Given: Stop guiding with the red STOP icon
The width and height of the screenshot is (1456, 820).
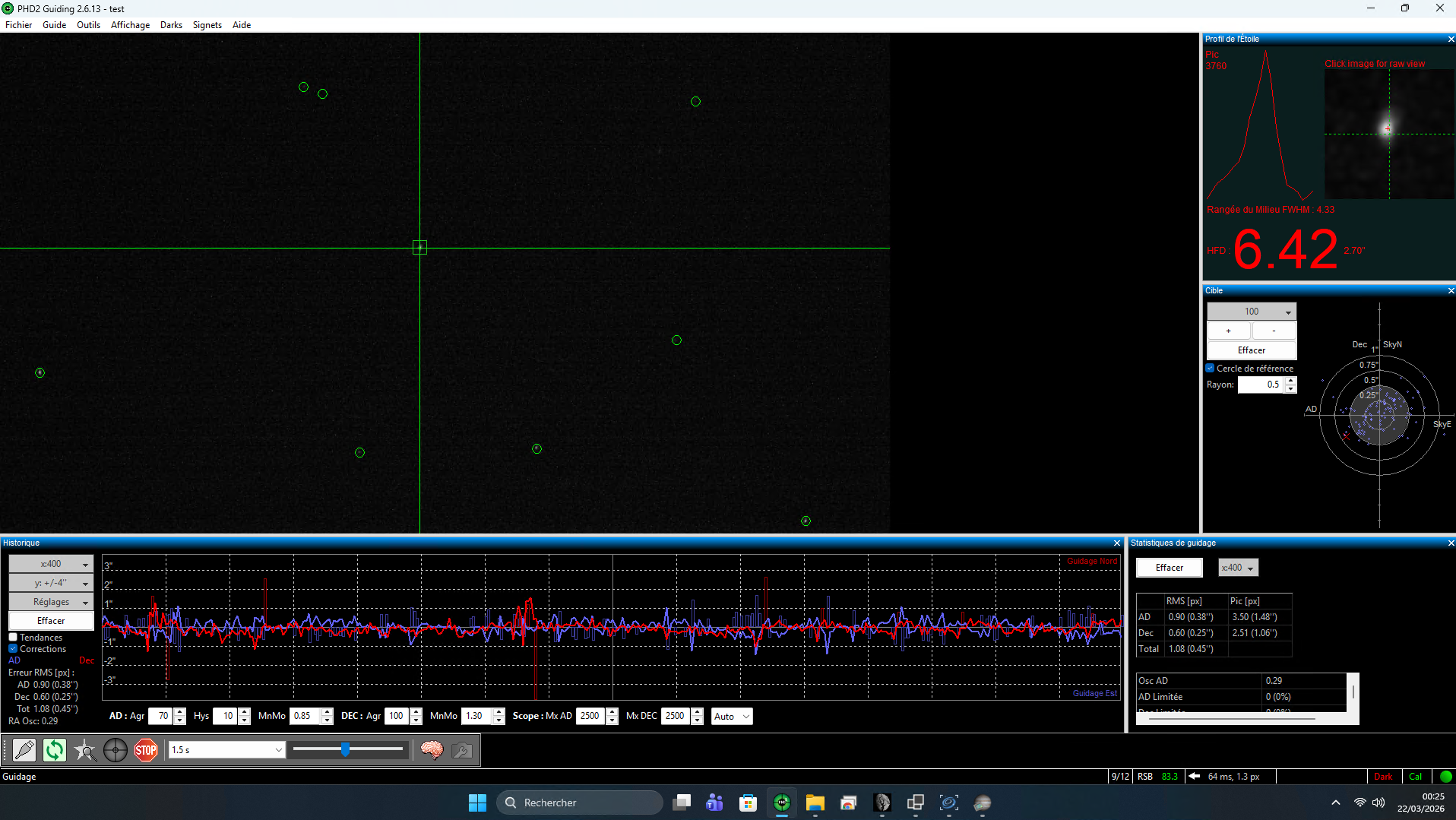Looking at the screenshot, I should tap(146, 750).
